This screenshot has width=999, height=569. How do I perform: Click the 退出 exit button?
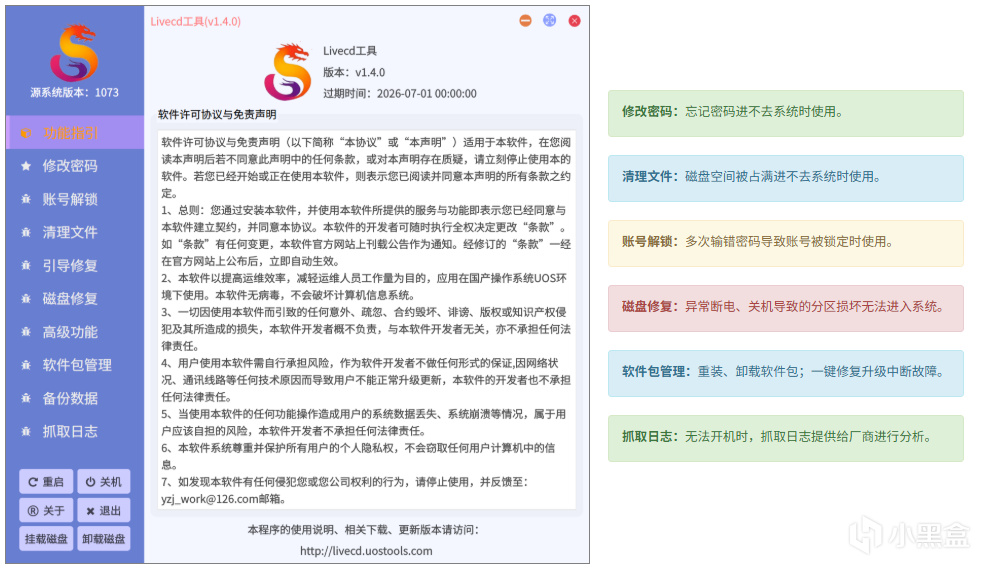pos(104,510)
